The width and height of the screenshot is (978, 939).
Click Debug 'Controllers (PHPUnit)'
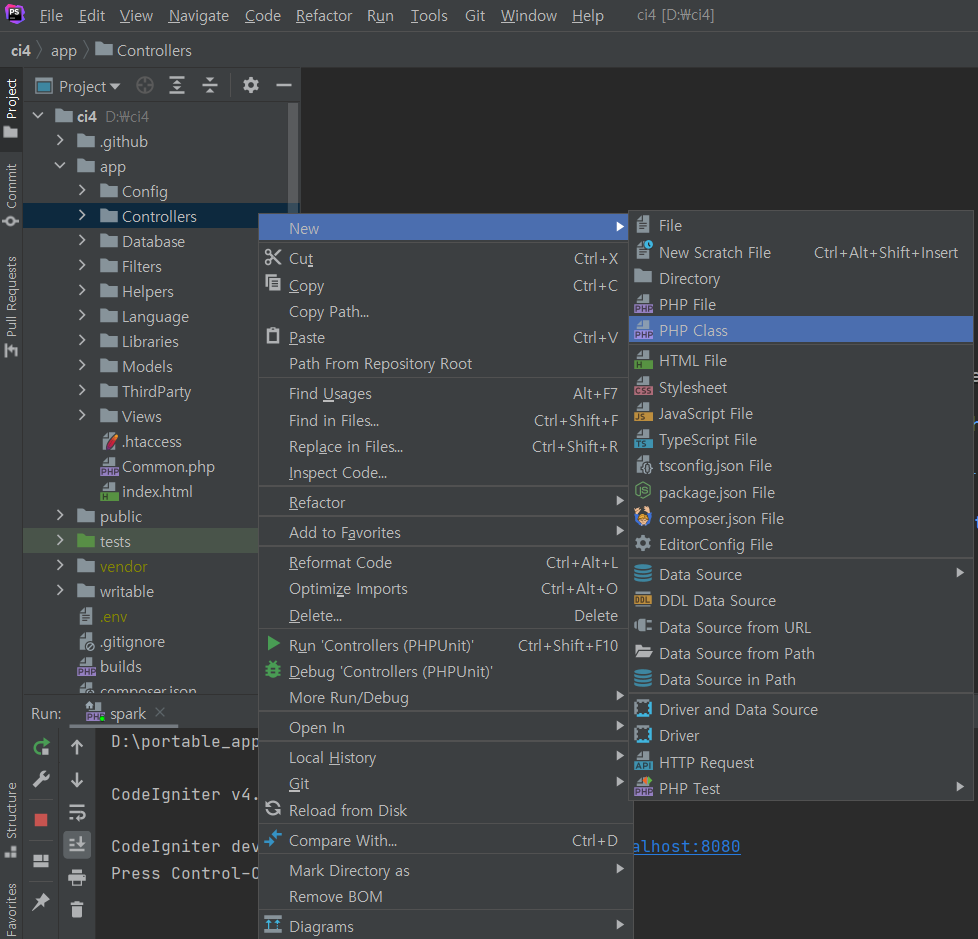pos(444,671)
